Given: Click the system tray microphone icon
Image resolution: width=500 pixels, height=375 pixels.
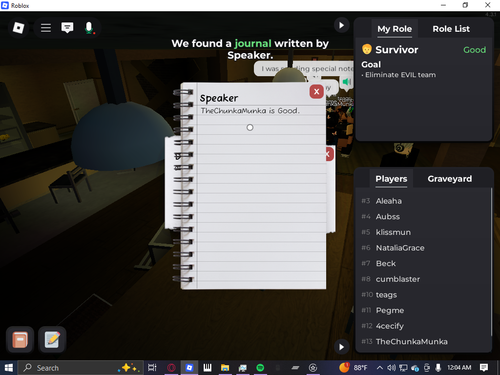Looking at the screenshot, I should 438,368.
